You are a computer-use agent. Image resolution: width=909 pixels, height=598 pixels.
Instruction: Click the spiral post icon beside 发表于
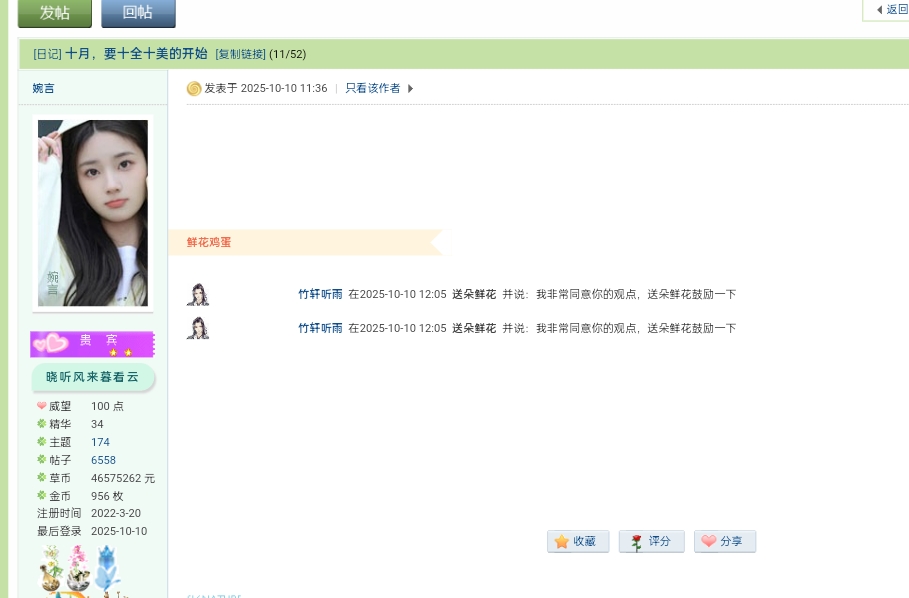[x=194, y=89]
